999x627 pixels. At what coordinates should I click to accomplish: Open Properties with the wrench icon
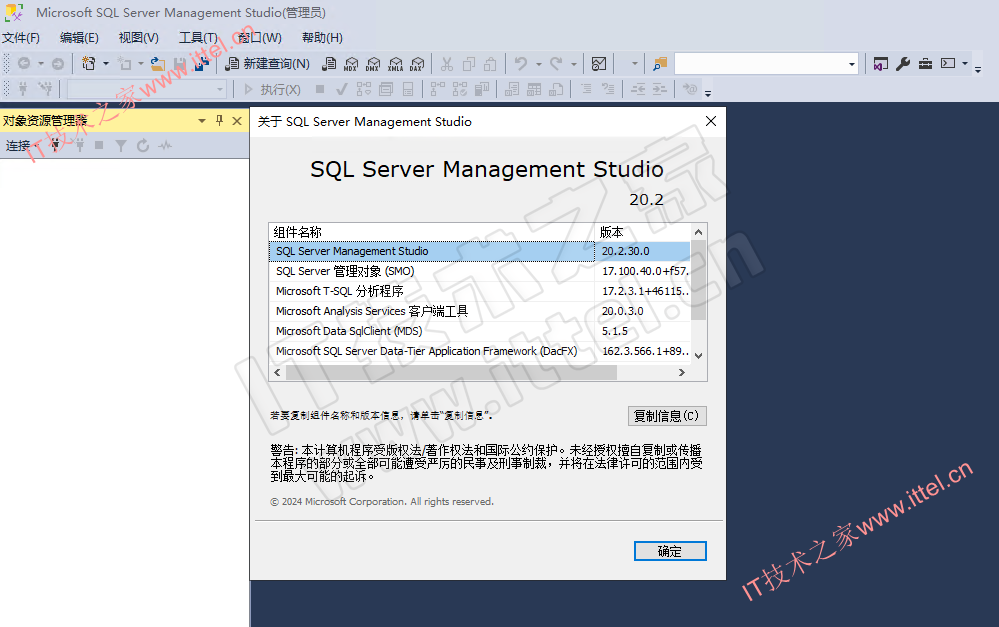[x=903, y=64]
